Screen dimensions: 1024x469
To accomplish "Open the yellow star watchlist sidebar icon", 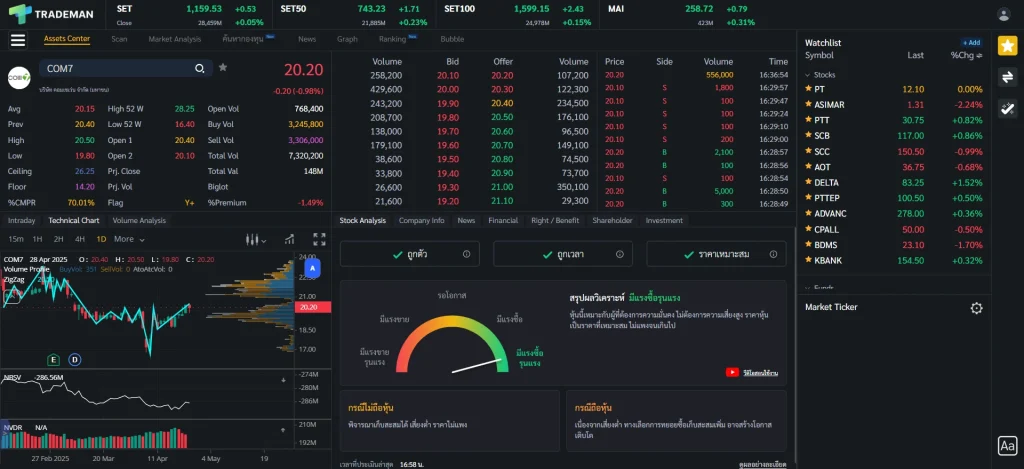I will pyautogui.click(x=1007, y=45).
